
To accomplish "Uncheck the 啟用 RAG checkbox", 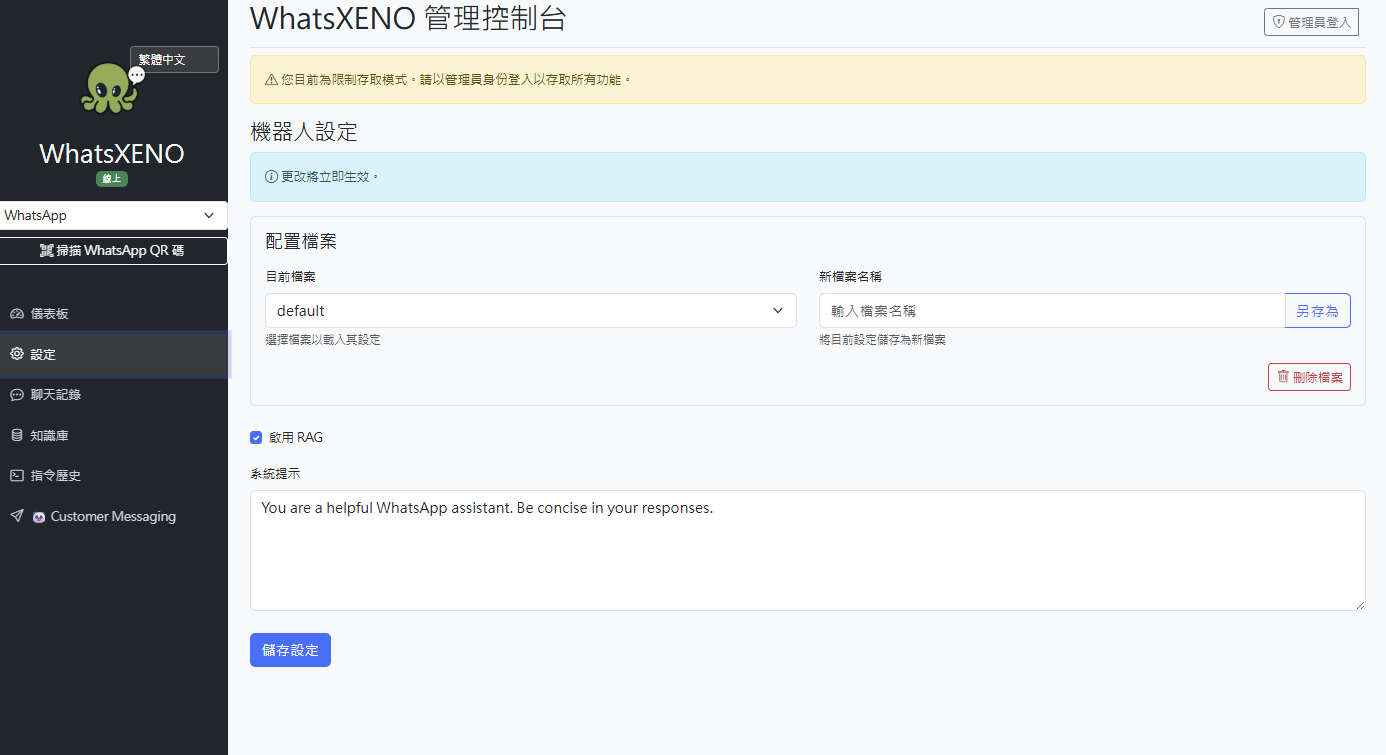I will (x=256, y=437).
